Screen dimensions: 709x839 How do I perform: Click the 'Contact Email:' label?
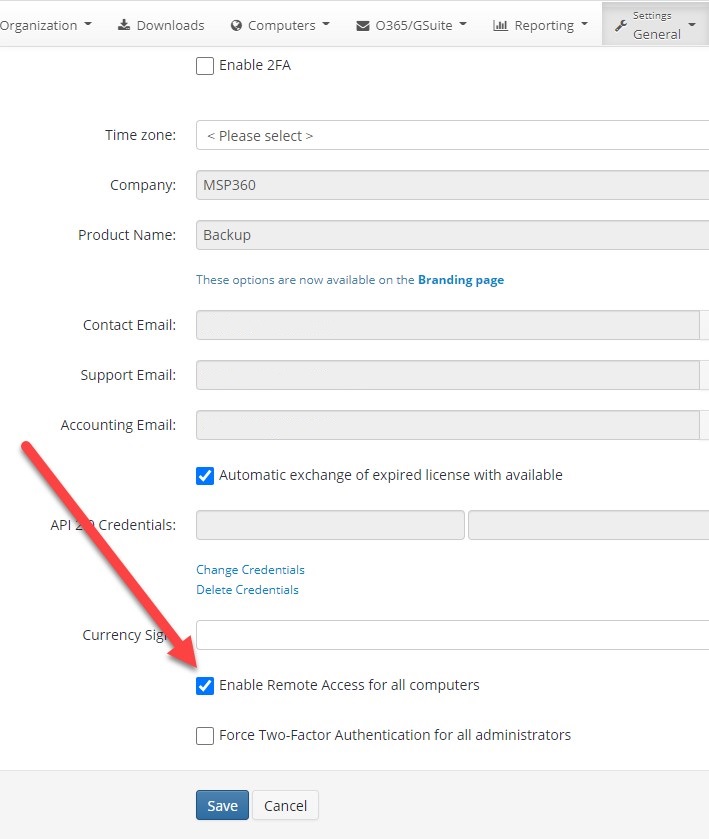[129, 325]
